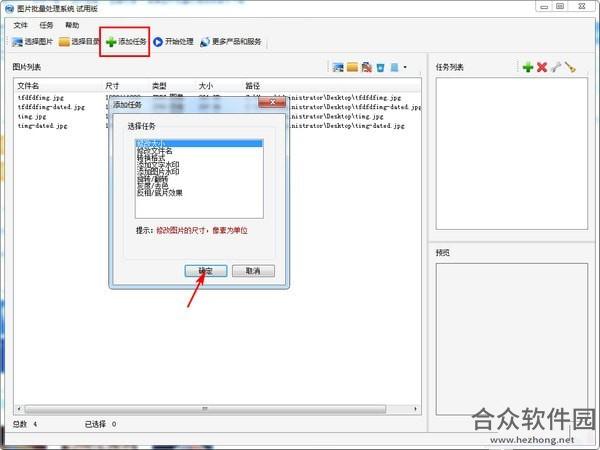Viewport: 600px width, 450px height.
Task: Click the add-image icon in 图片列表 header
Action: pyautogui.click(x=338, y=67)
